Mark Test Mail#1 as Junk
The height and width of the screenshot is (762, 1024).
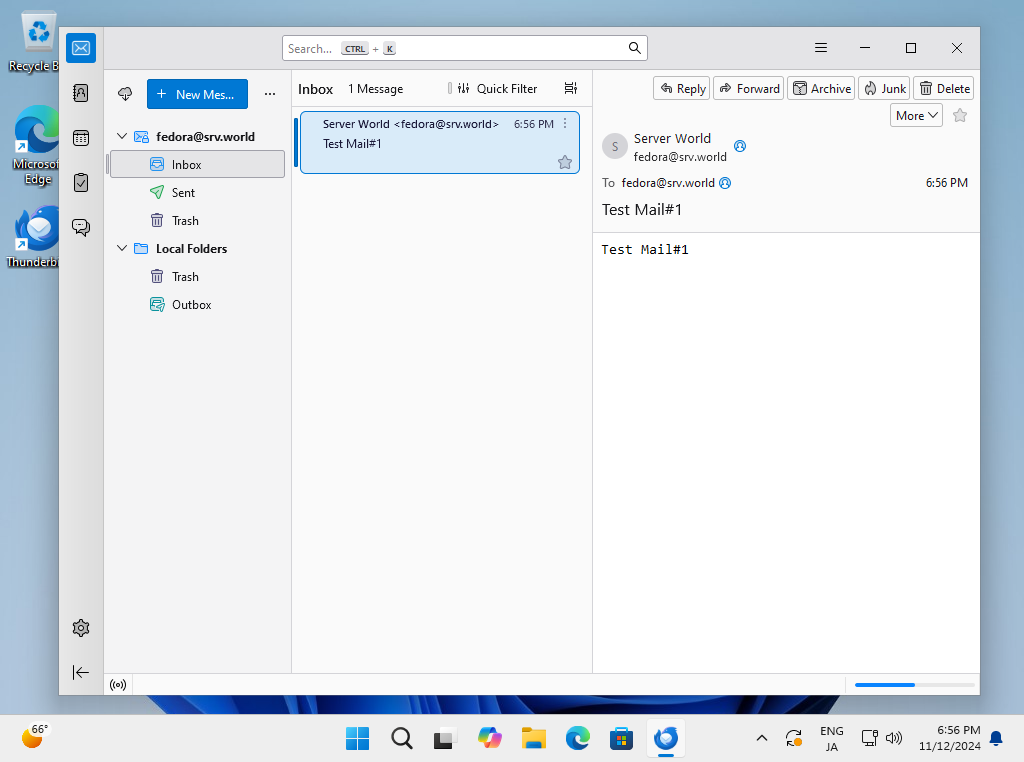(x=884, y=88)
